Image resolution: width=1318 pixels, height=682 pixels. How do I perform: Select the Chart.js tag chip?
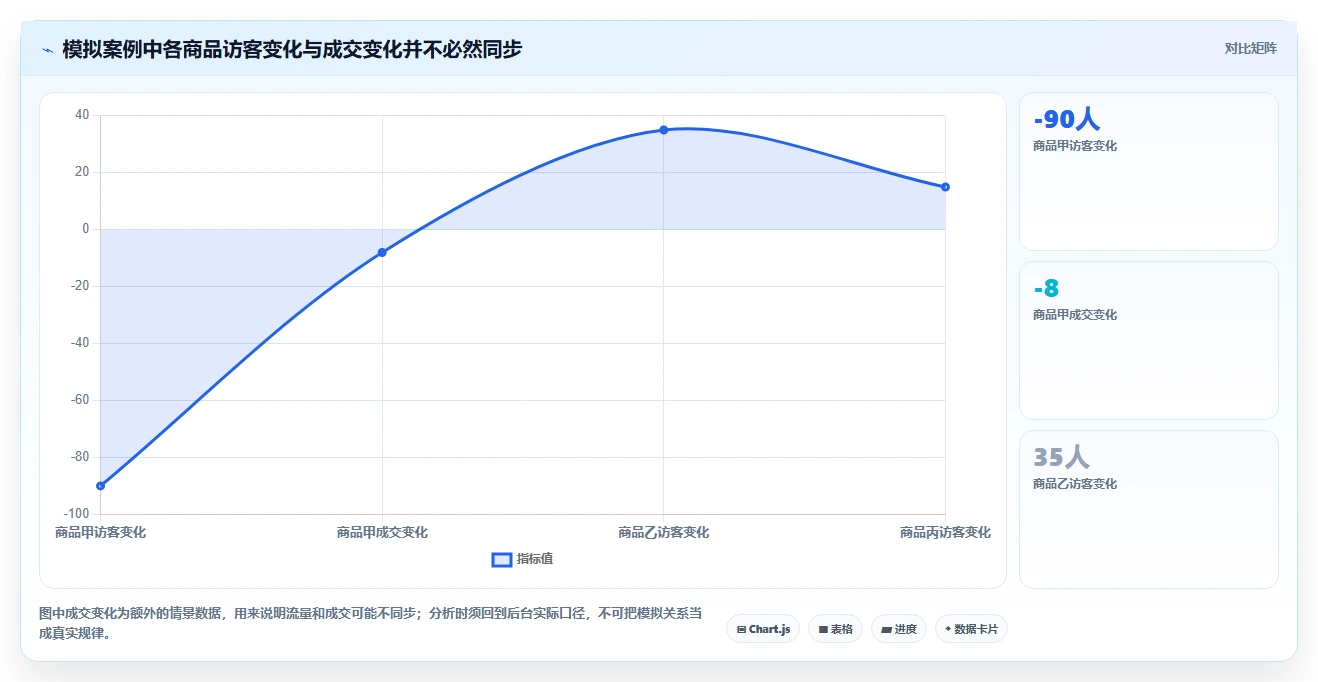click(x=763, y=629)
